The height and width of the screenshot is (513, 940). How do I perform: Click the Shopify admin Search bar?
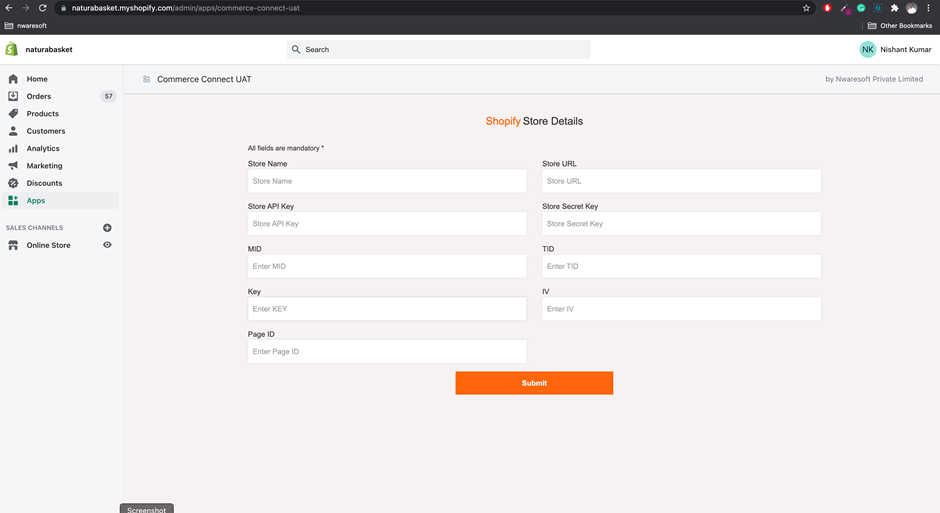[438, 49]
